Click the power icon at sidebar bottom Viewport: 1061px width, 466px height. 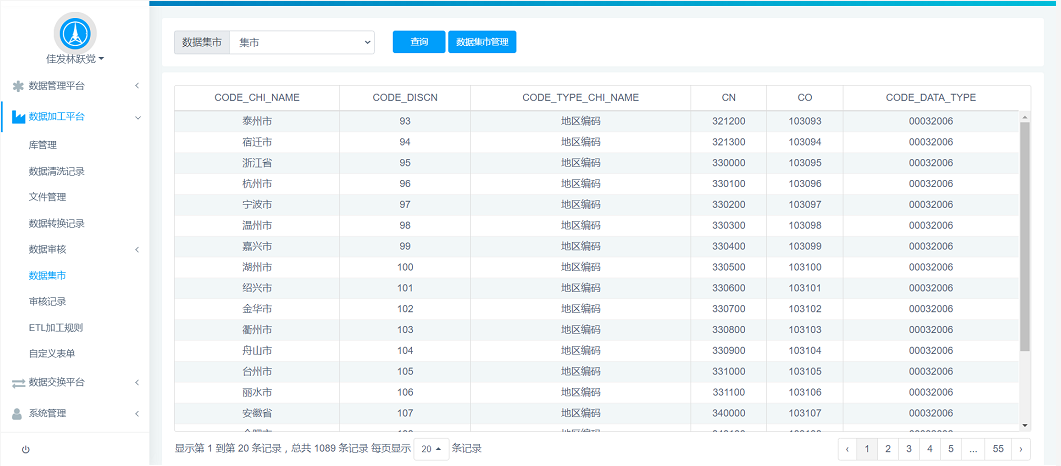25,450
